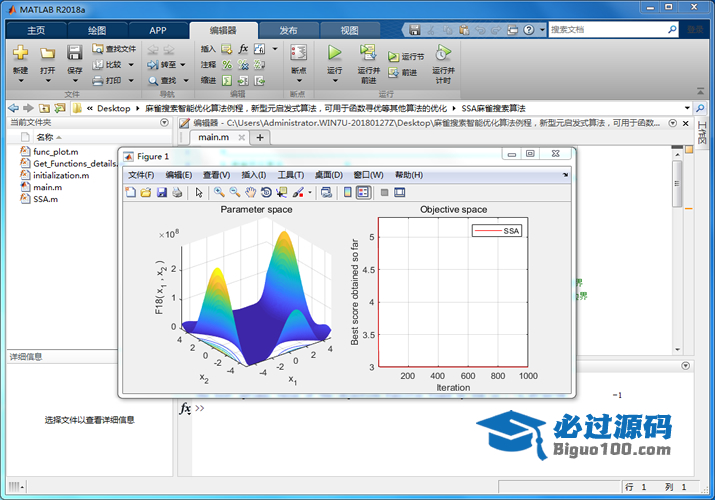The width and height of the screenshot is (715, 500).
Task: Click Link Plot icon in Figure 1
Action: click(326, 192)
